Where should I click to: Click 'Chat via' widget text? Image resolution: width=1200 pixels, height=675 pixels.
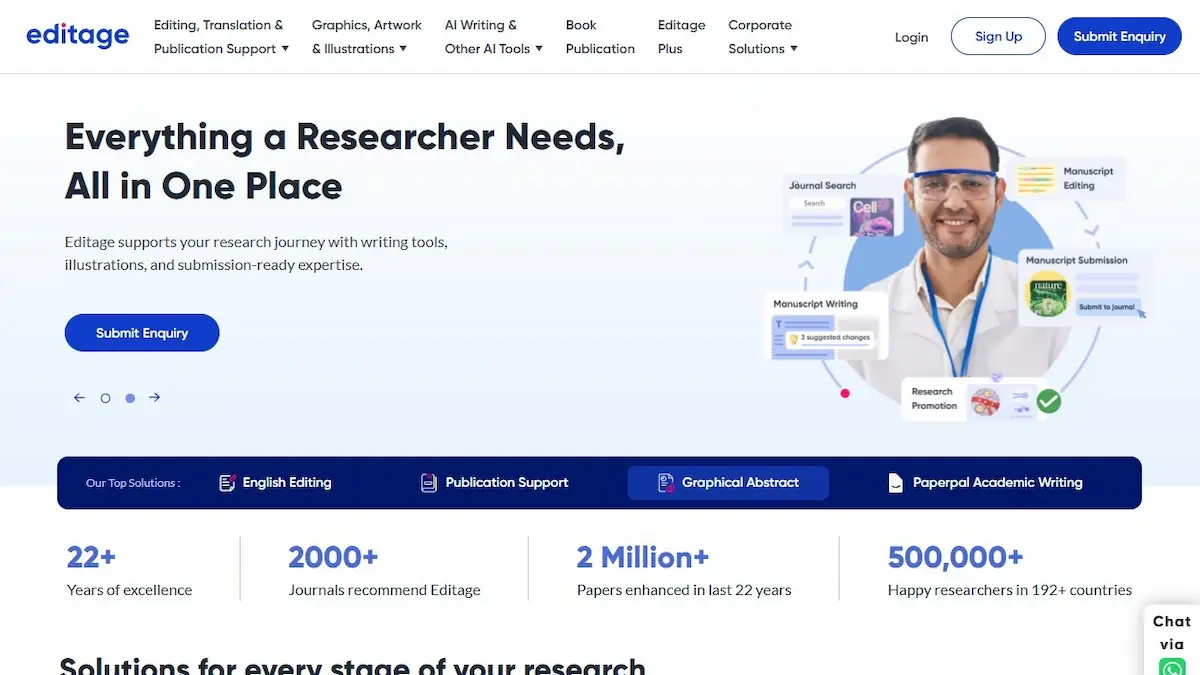[x=1172, y=633]
